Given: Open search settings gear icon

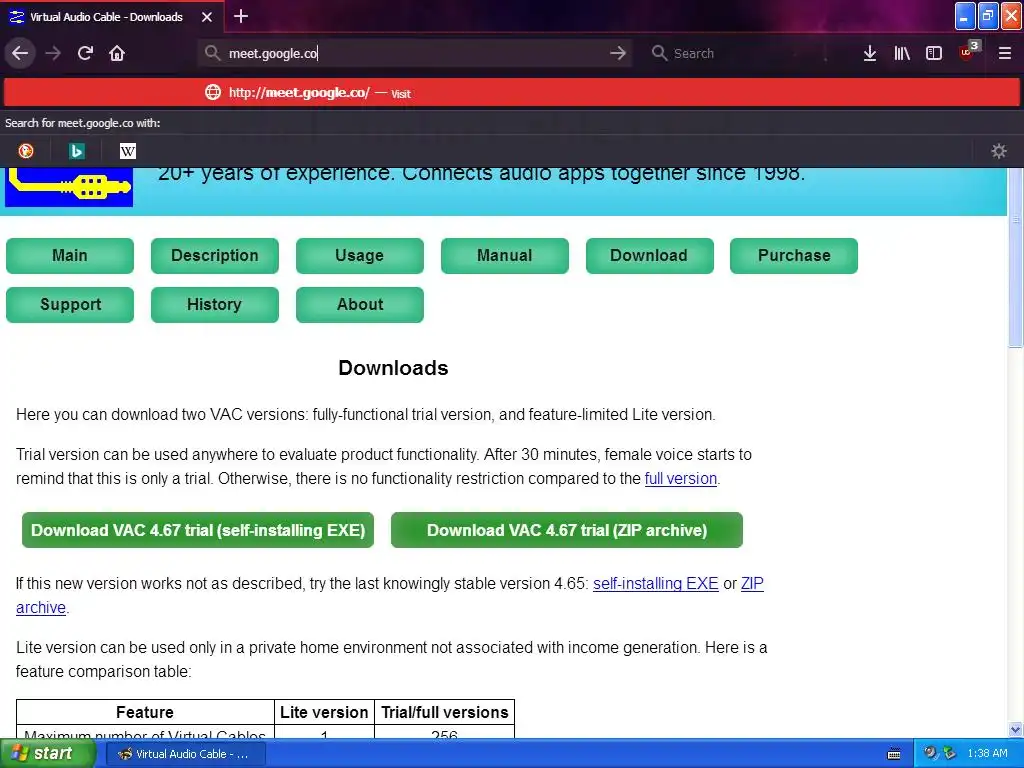Looking at the screenshot, I should tap(999, 152).
